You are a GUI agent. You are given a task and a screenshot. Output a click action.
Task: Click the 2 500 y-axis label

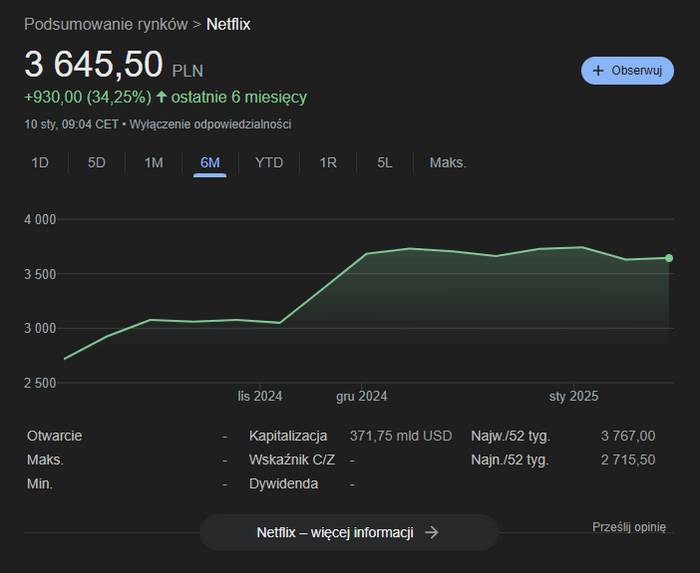pos(40,383)
